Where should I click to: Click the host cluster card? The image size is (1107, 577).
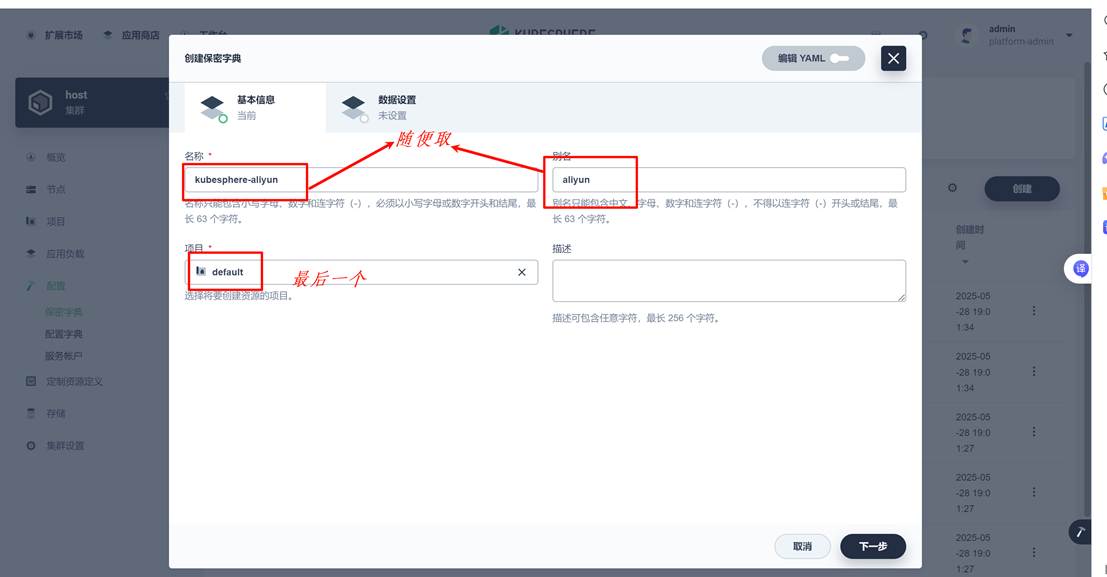[x=92, y=102]
